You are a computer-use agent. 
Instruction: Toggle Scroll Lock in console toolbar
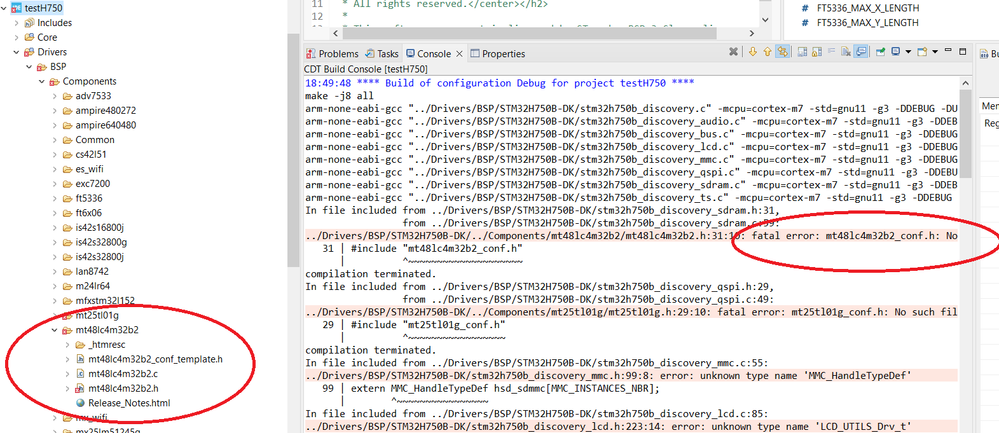pyautogui.click(x=817, y=52)
